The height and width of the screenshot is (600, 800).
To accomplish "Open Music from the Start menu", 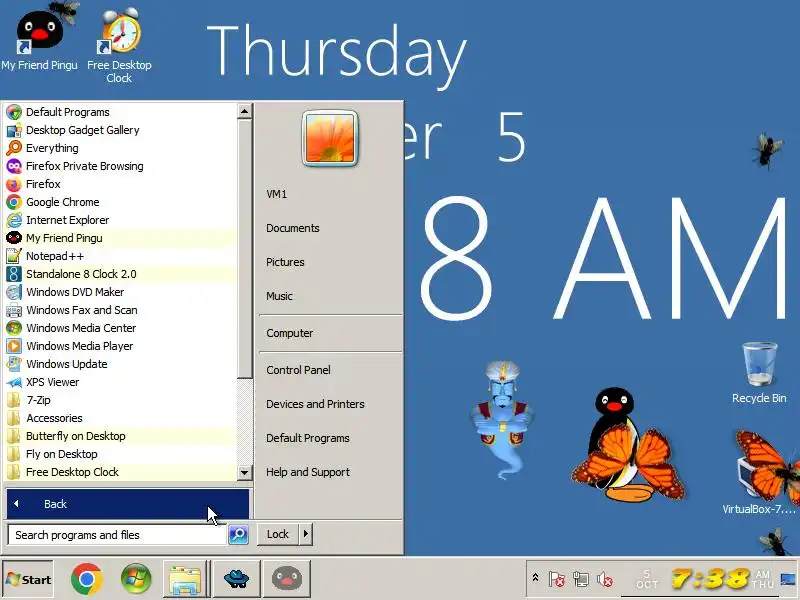I will tap(279, 296).
